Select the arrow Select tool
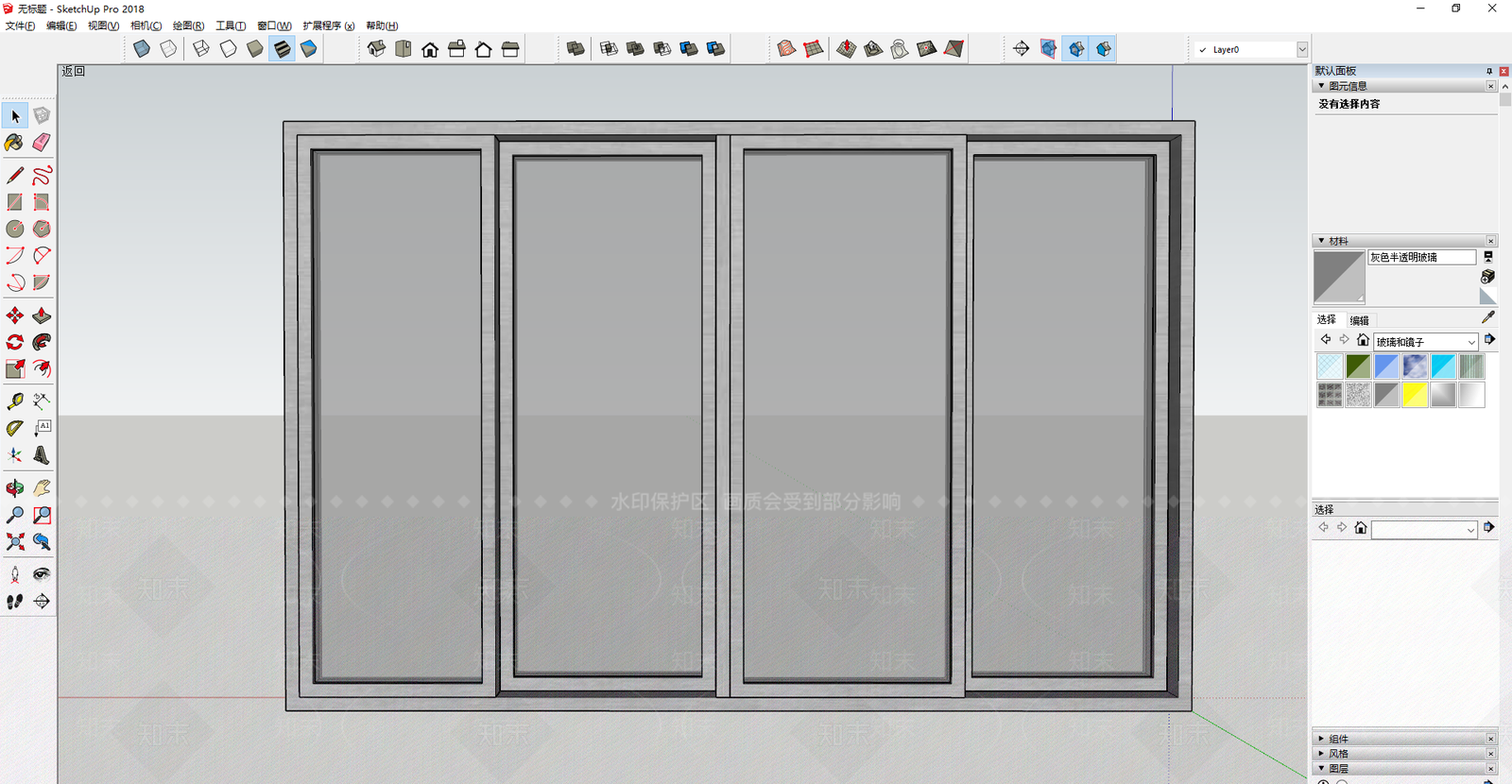Image resolution: width=1512 pixels, height=784 pixels. (15, 115)
